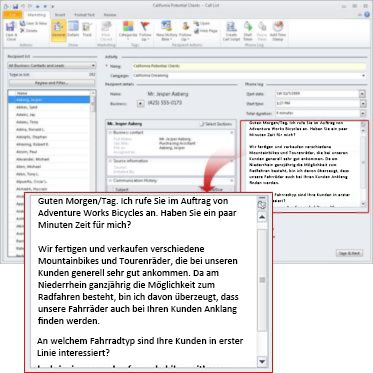Click the Review and Filter button
The image size is (373, 373).
point(51,83)
